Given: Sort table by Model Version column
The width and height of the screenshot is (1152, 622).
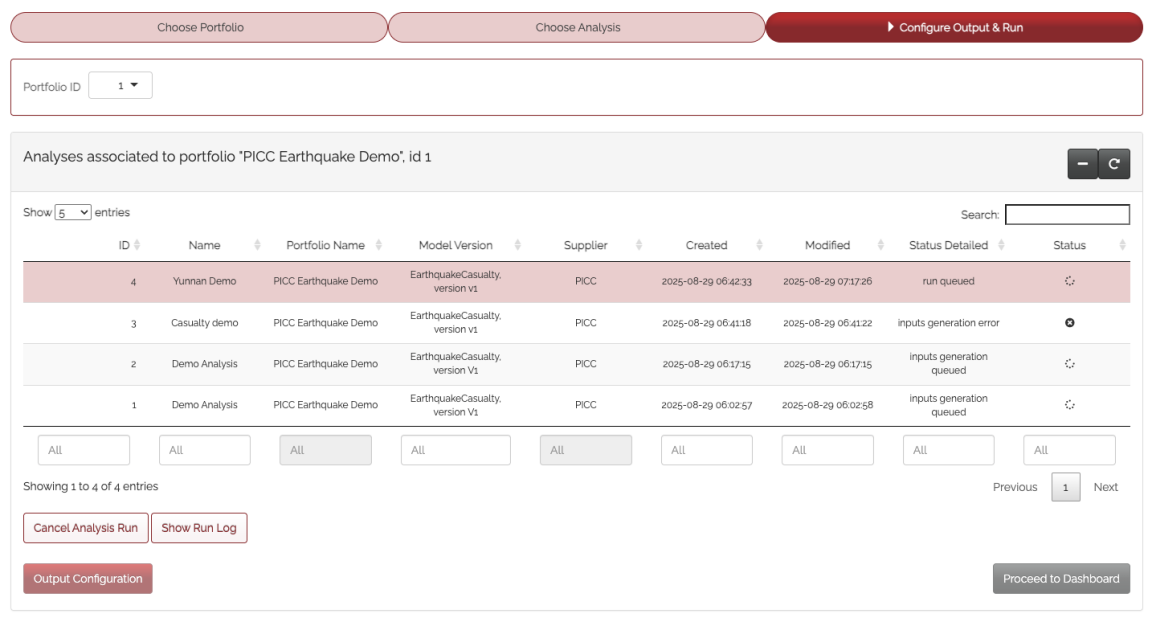Looking at the screenshot, I should pos(455,245).
